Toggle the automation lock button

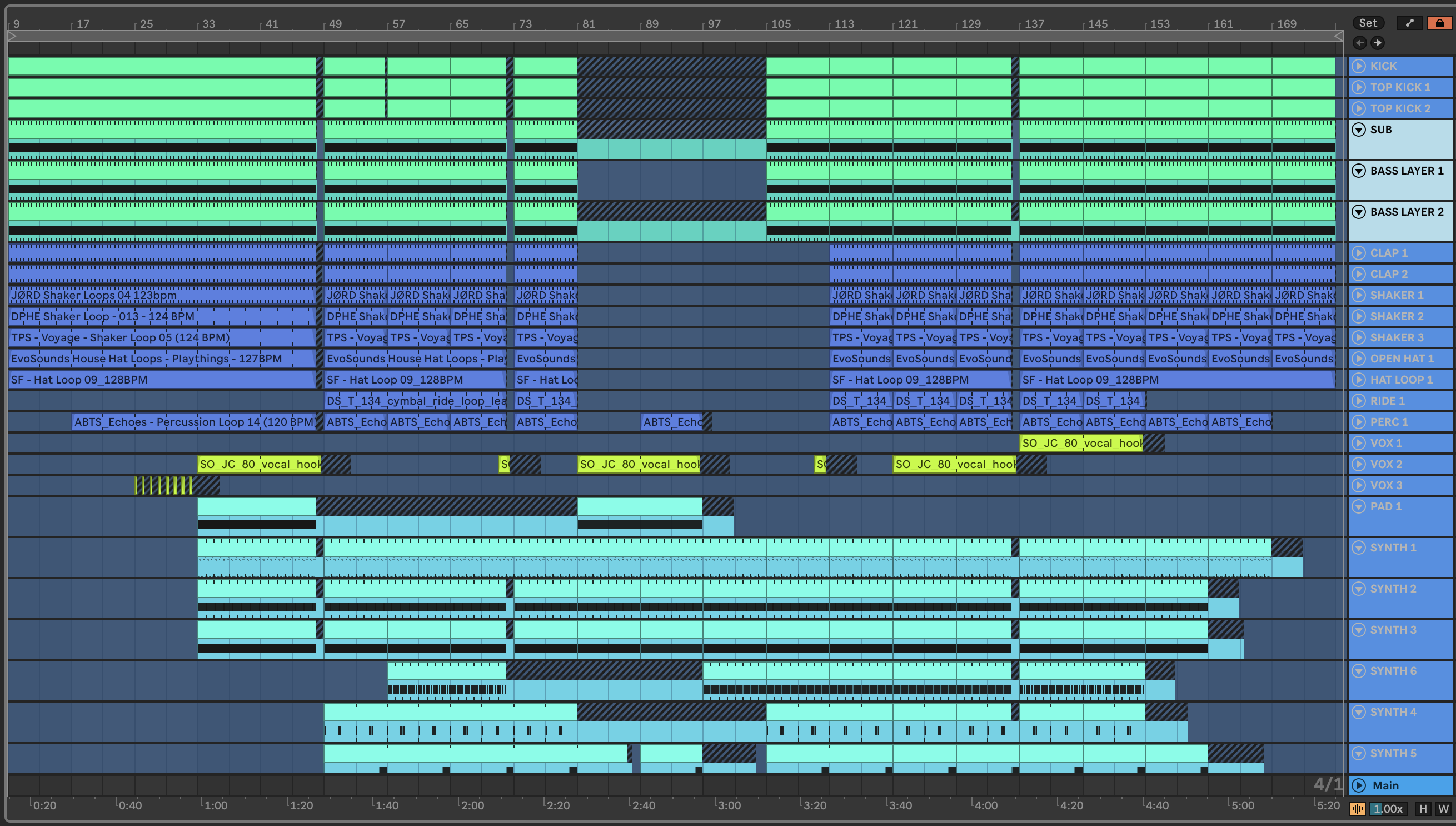(1439, 23)
